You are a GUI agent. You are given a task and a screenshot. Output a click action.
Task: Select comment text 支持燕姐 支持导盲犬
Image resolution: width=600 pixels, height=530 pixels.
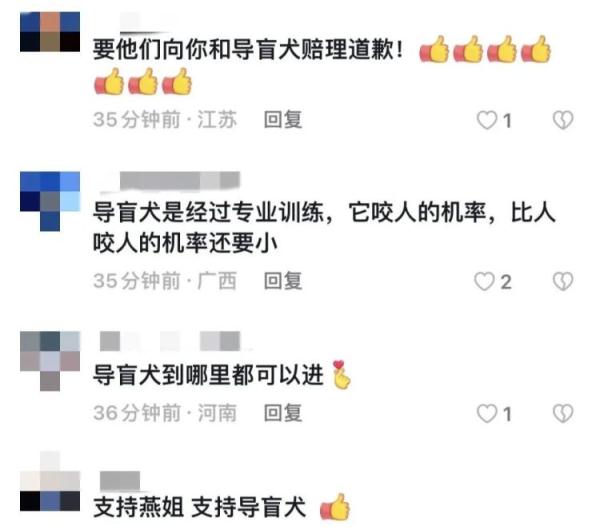click(x=199, y=507)
